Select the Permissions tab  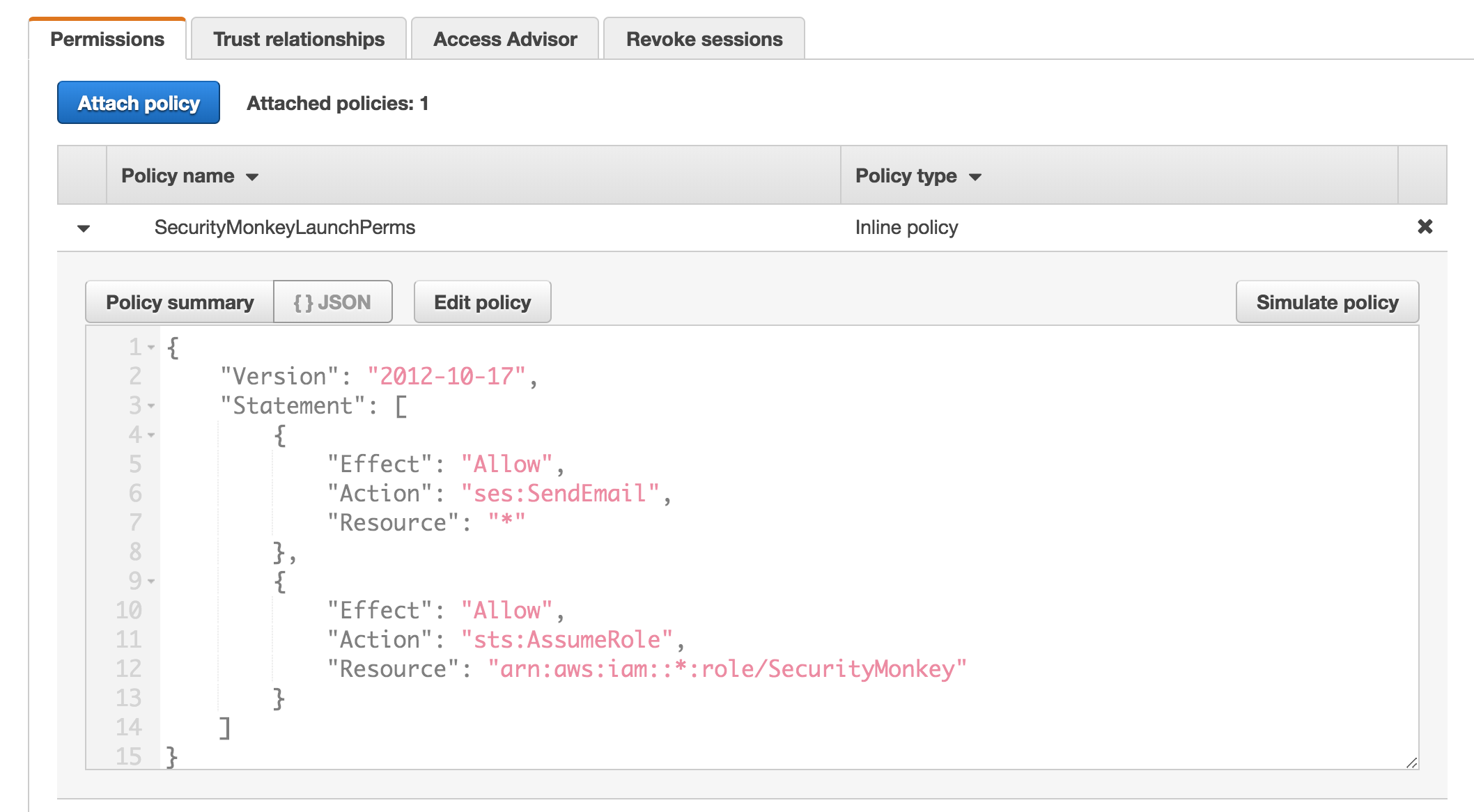point(107,39)
